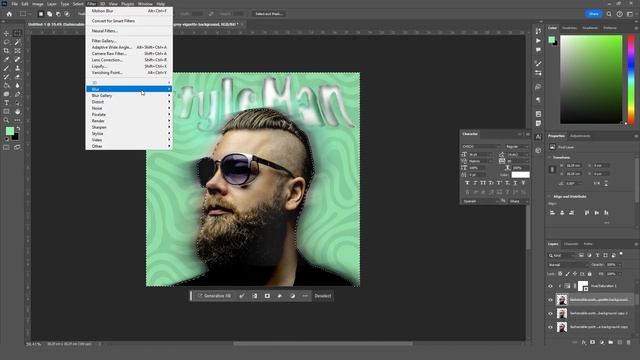
Task: Select the Zoom tool in toolbox
Action: pos(7,120)
